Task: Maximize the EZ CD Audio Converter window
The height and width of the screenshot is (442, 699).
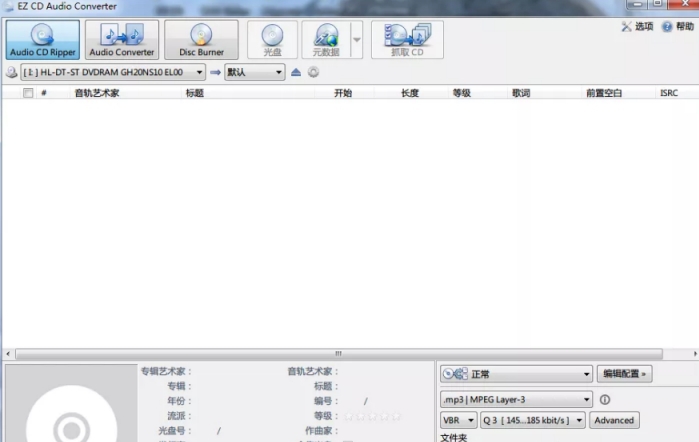Action: pos(657,4)
